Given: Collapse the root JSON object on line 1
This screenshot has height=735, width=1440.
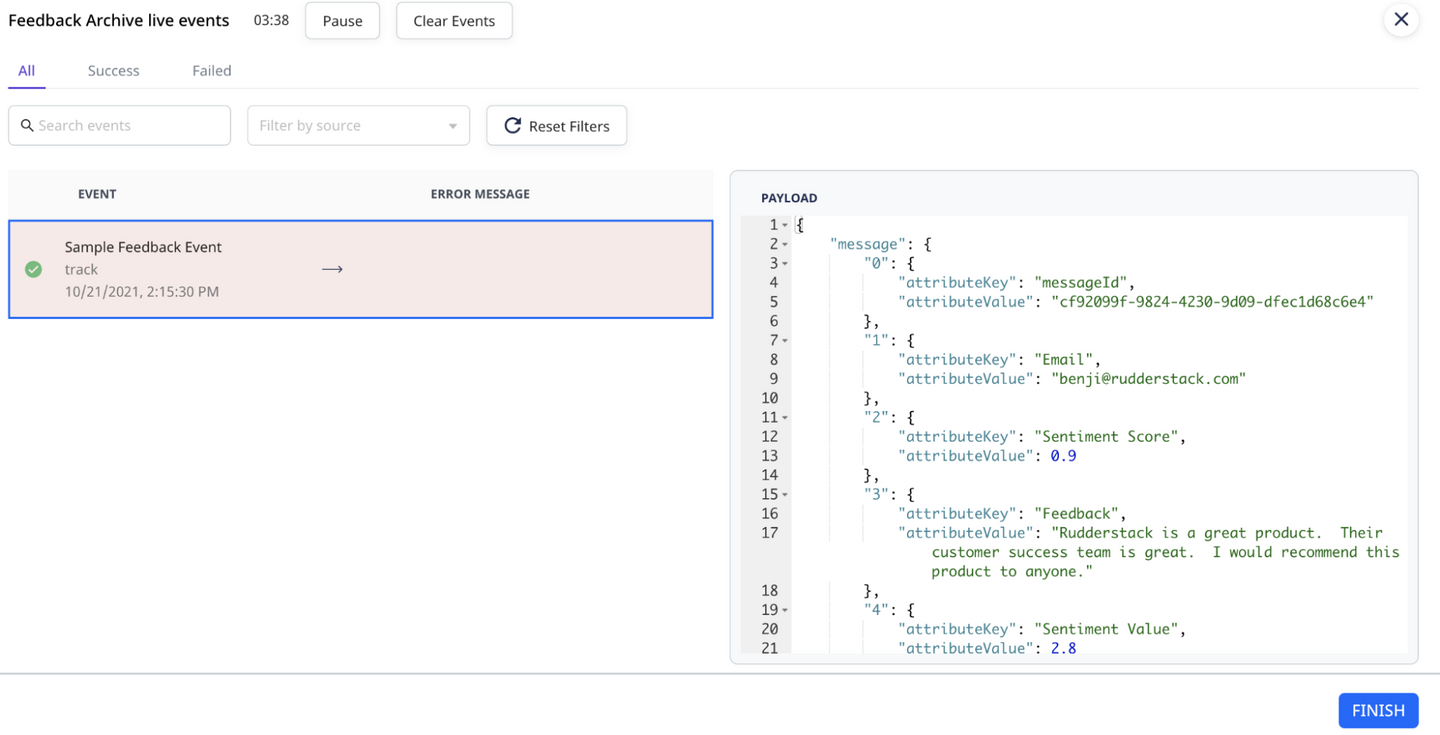Looking at the screenshot, I should coord(785,224).
